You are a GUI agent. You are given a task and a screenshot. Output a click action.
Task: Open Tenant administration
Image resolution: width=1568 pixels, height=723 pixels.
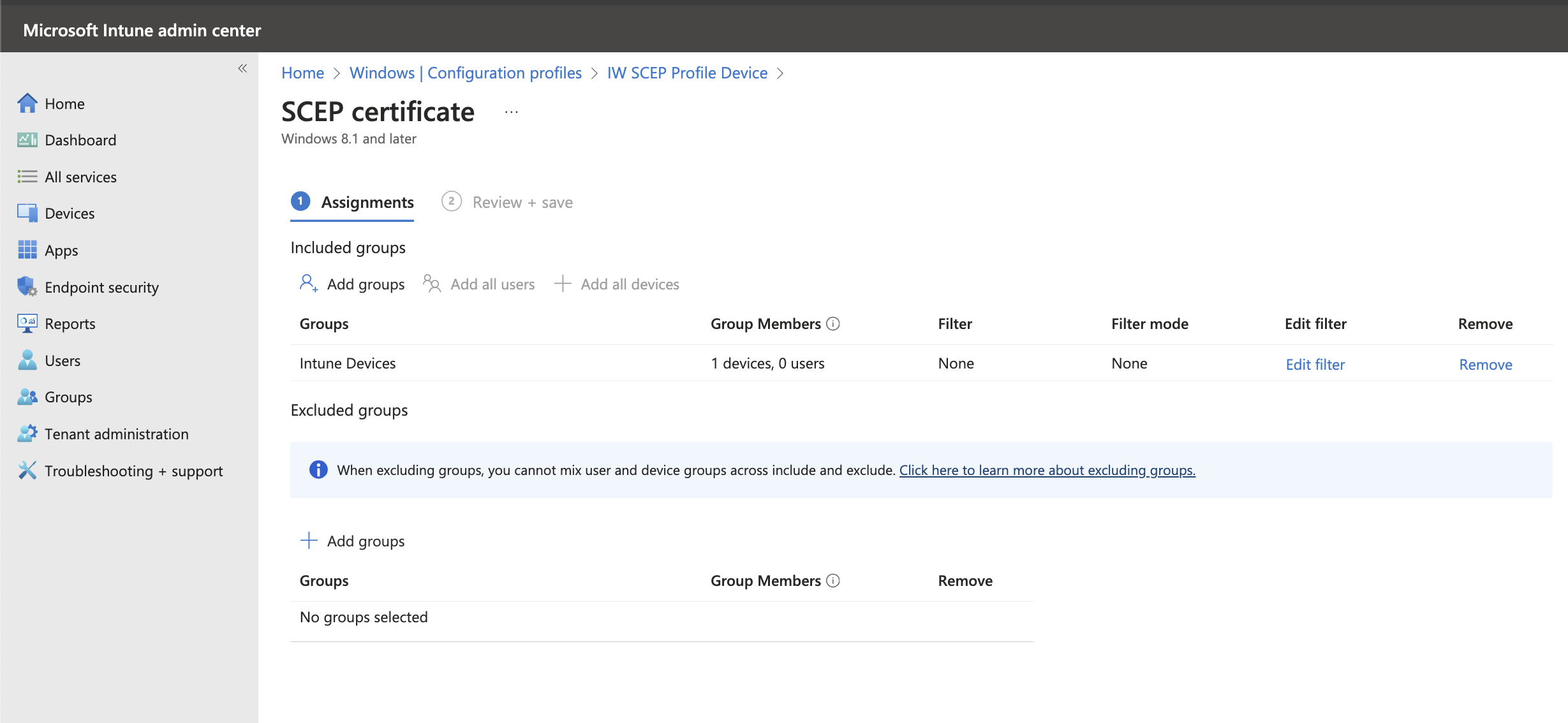(x=116, y=434)
